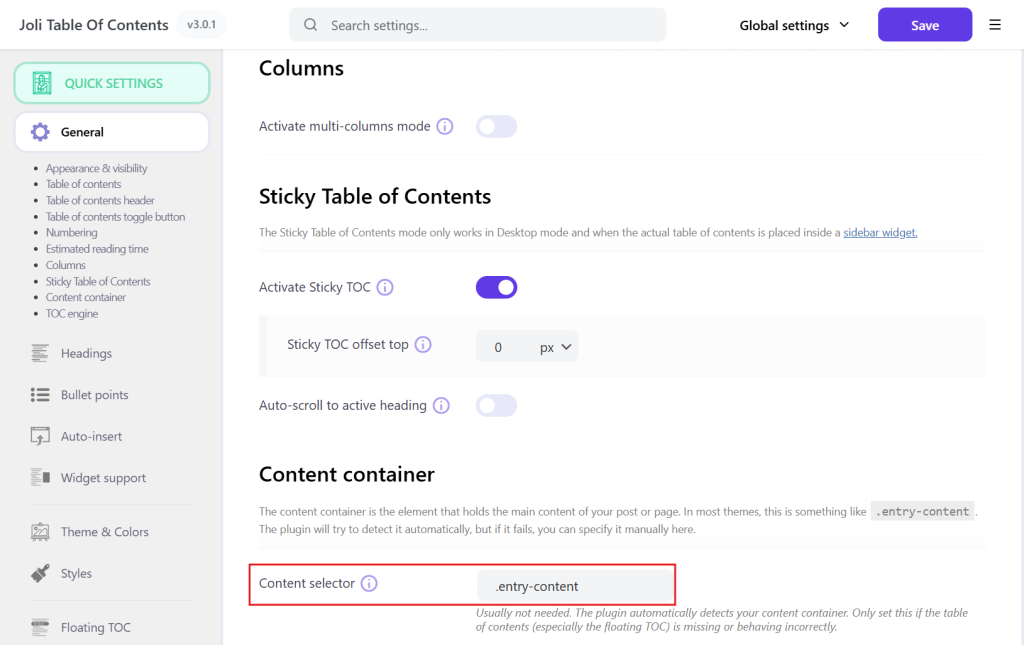Click info icon beside Sticky TOC offset top

click(x=423, y=345)
